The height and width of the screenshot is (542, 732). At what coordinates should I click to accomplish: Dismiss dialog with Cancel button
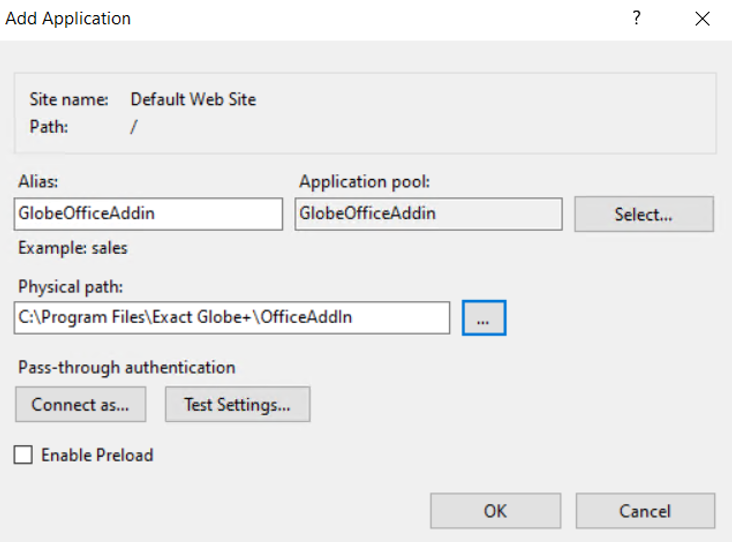[x=645, y=511]
